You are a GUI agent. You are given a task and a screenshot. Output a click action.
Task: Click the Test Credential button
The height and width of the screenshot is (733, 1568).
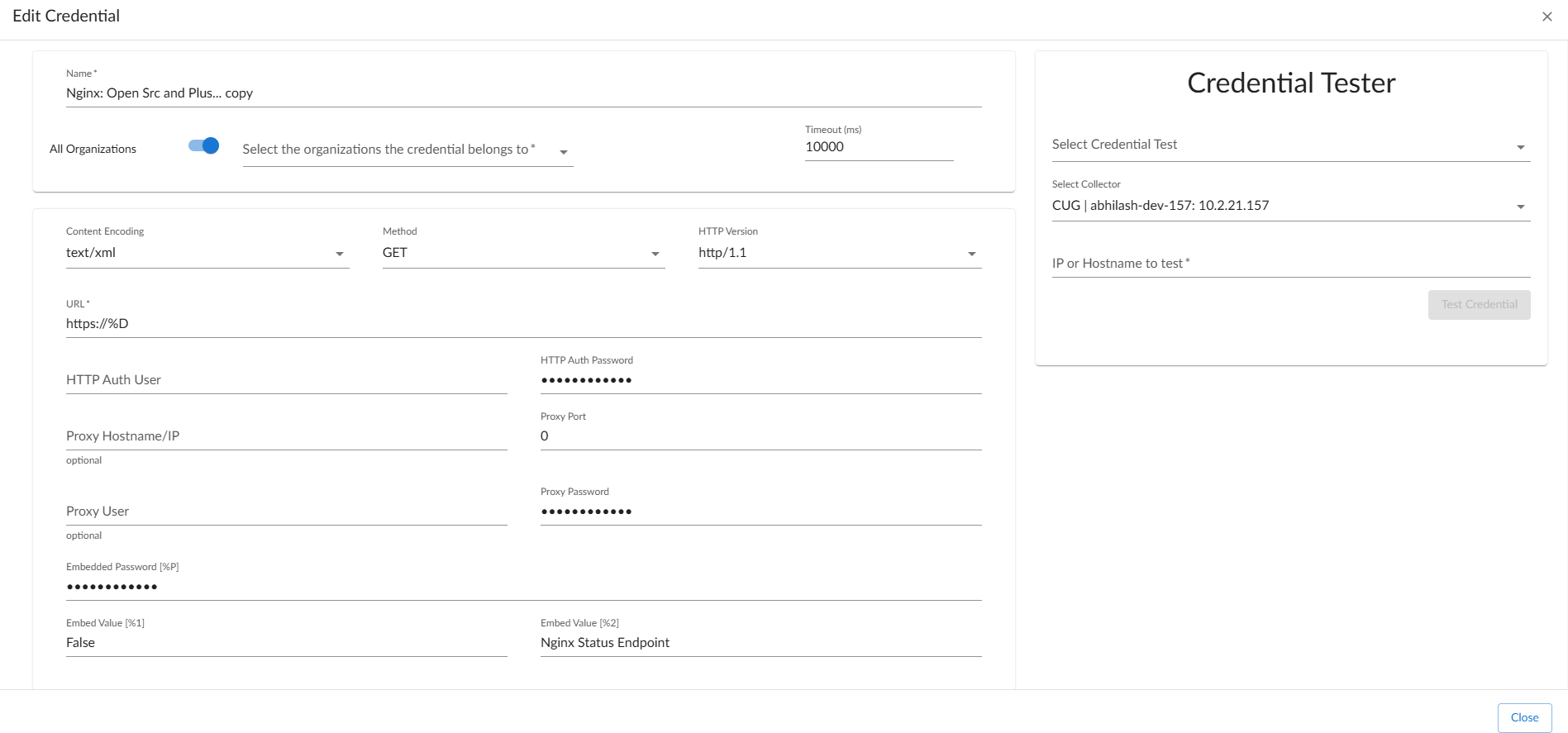click(x=1479, y=304)
